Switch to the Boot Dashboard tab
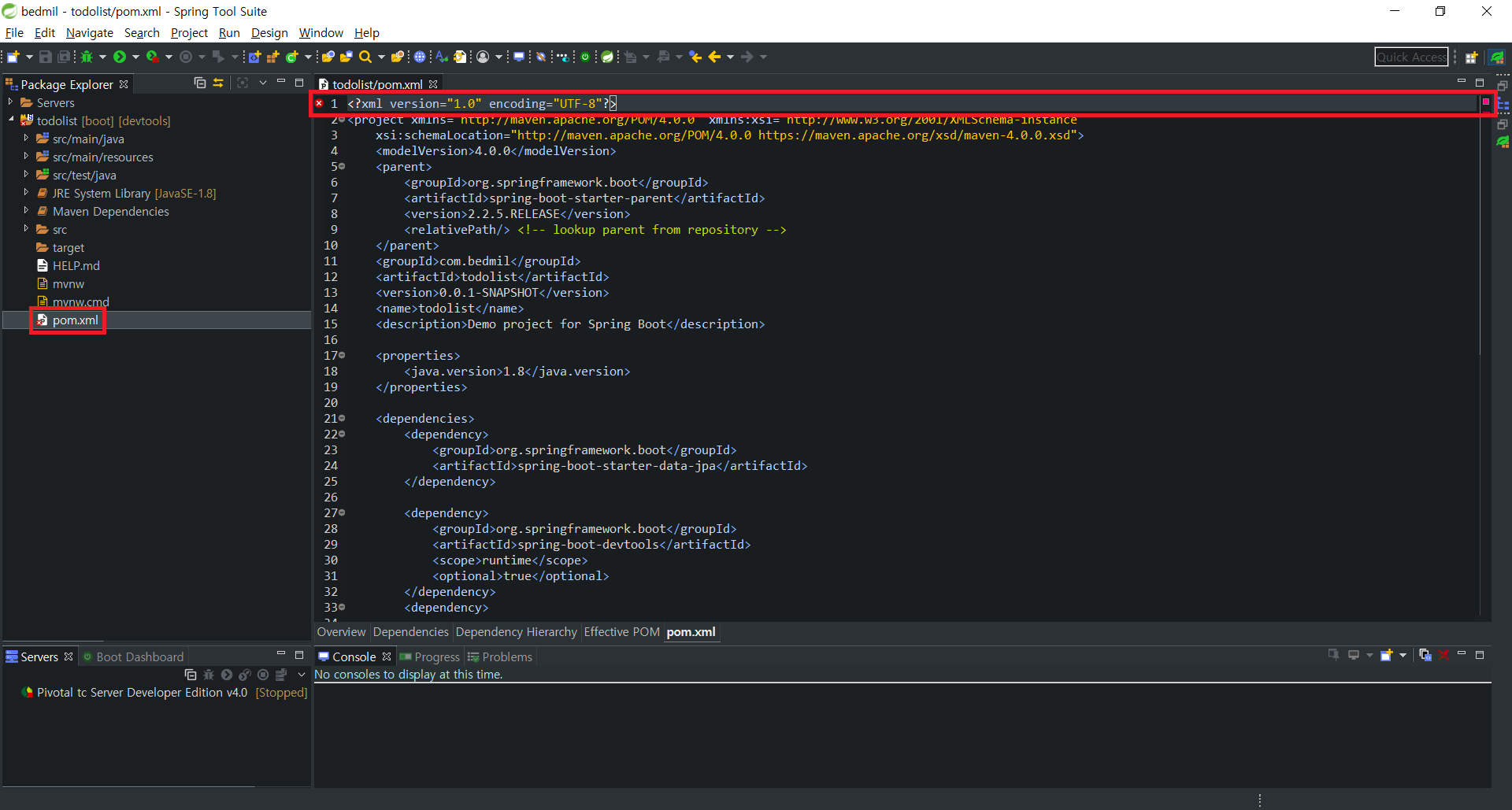The width and height of the screenshot is (1512, 810). pos(133,657)
